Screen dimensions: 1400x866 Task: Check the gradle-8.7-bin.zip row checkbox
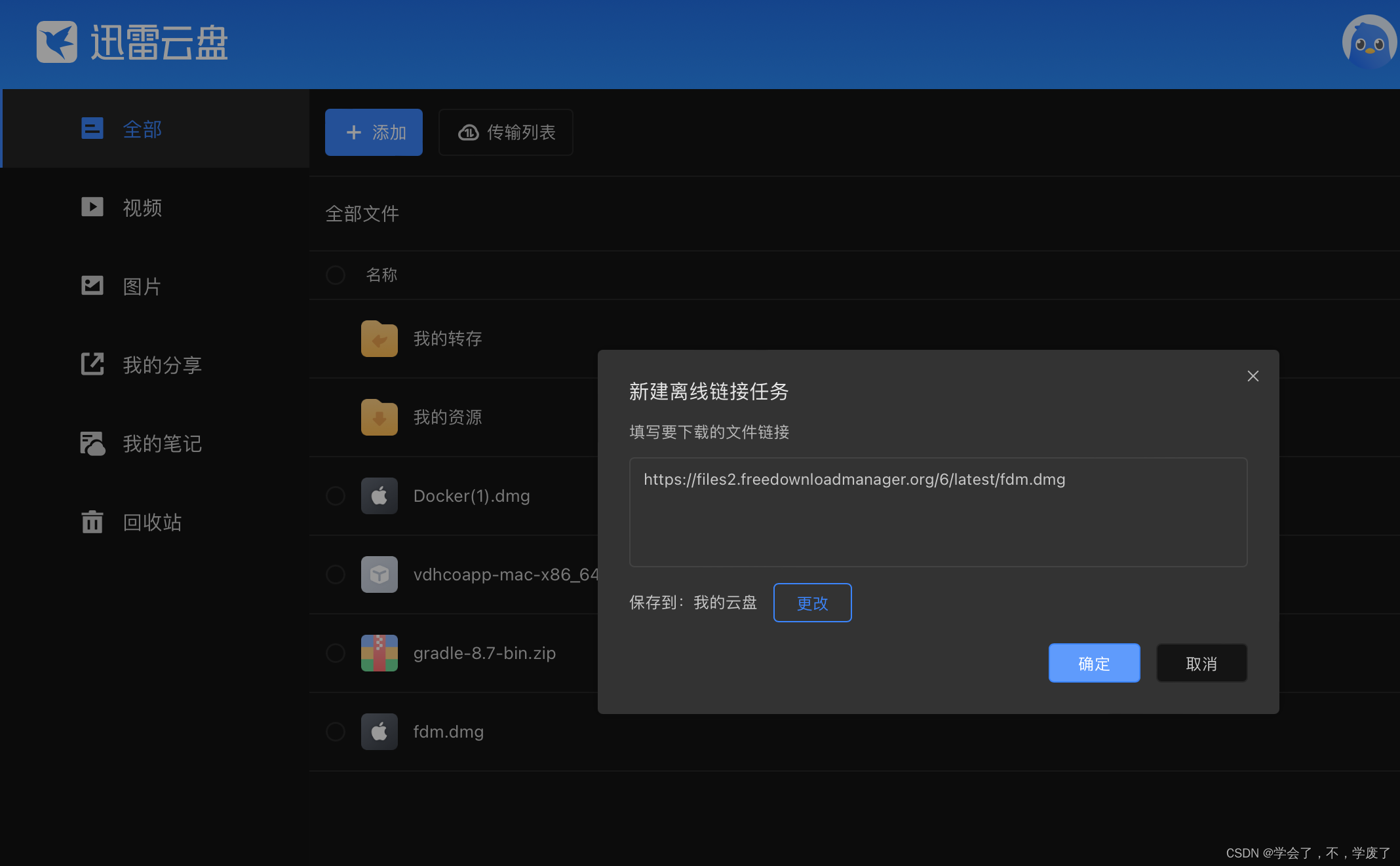point(336,653)
